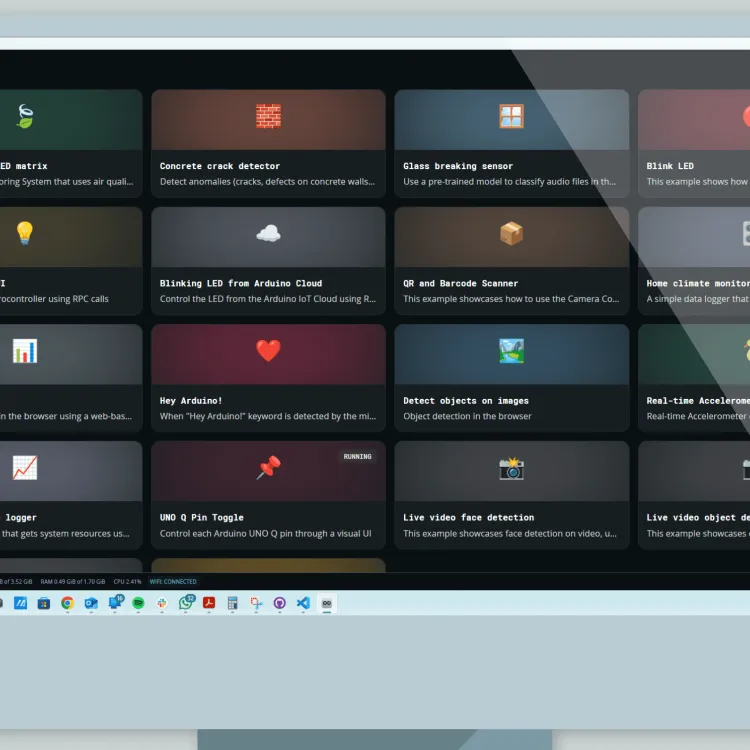The width and height of the screenshot is (750, 750).
Task: Open the Blink LED example
Action: pyautogui.click(x=694, y=143)
